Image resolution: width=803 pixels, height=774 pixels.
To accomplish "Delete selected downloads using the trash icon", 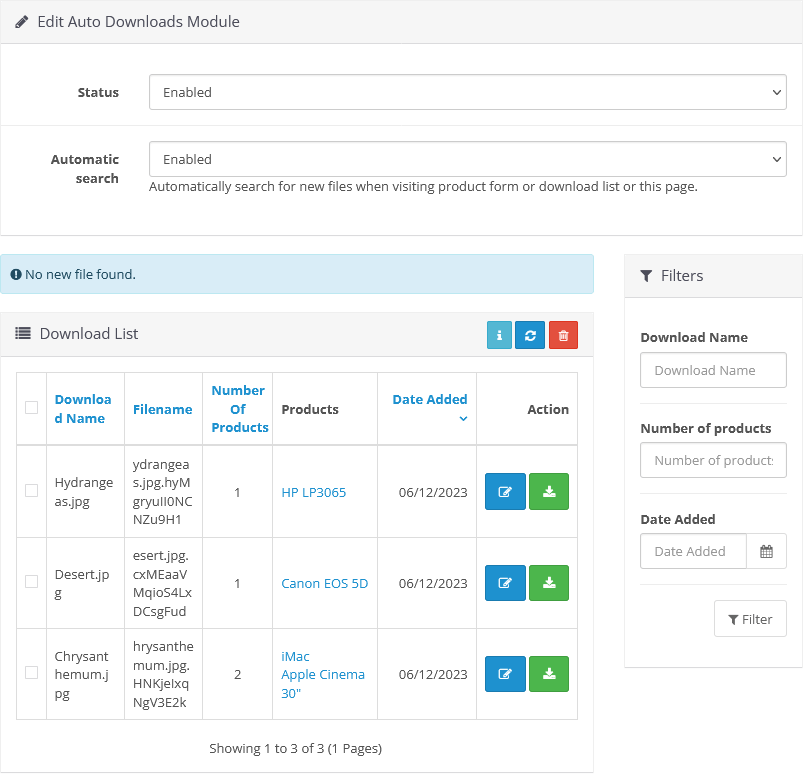I will pyautogui.click(x=562, y=335).
